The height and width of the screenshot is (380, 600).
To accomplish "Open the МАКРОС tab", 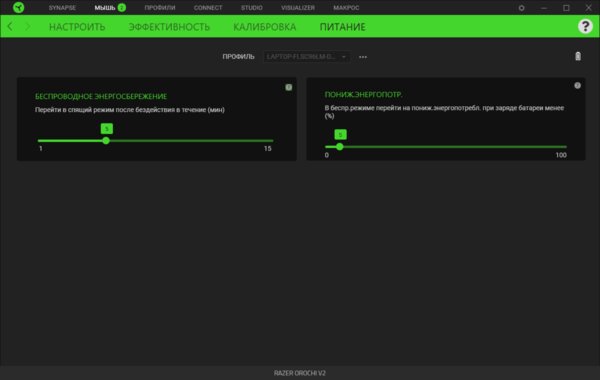I will pos(346,8).
